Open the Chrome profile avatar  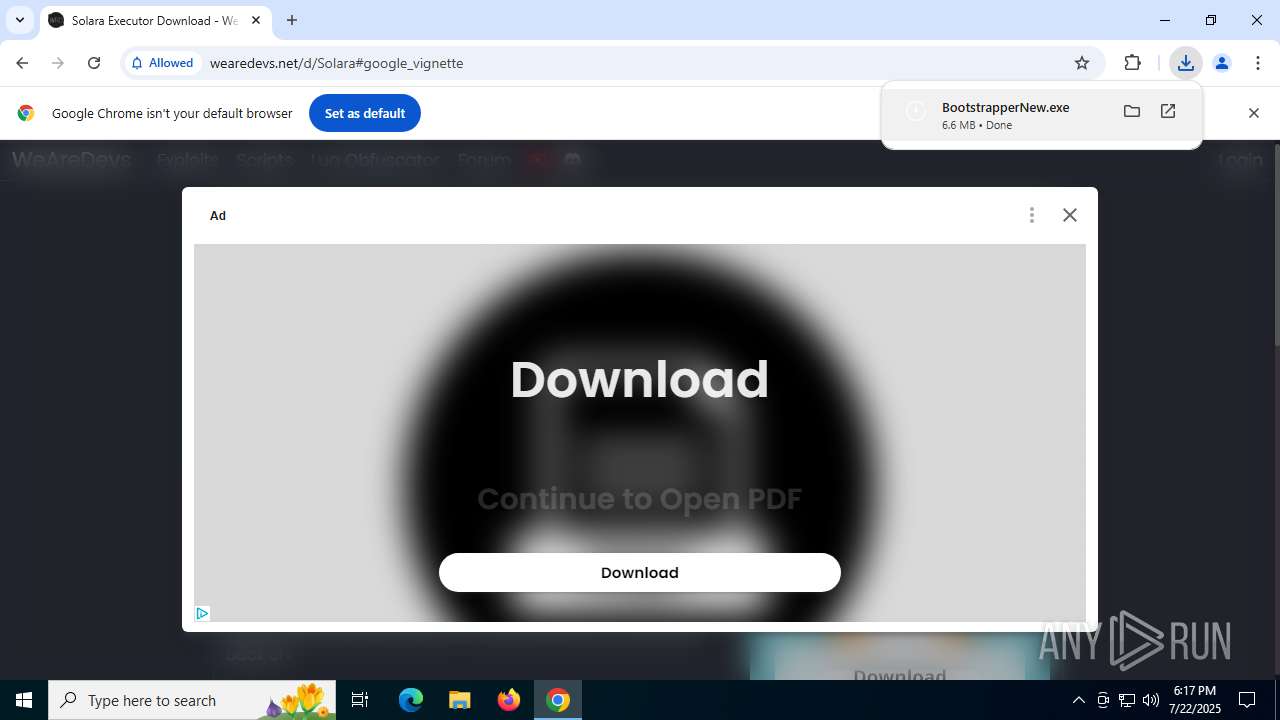click(1221, 63)
